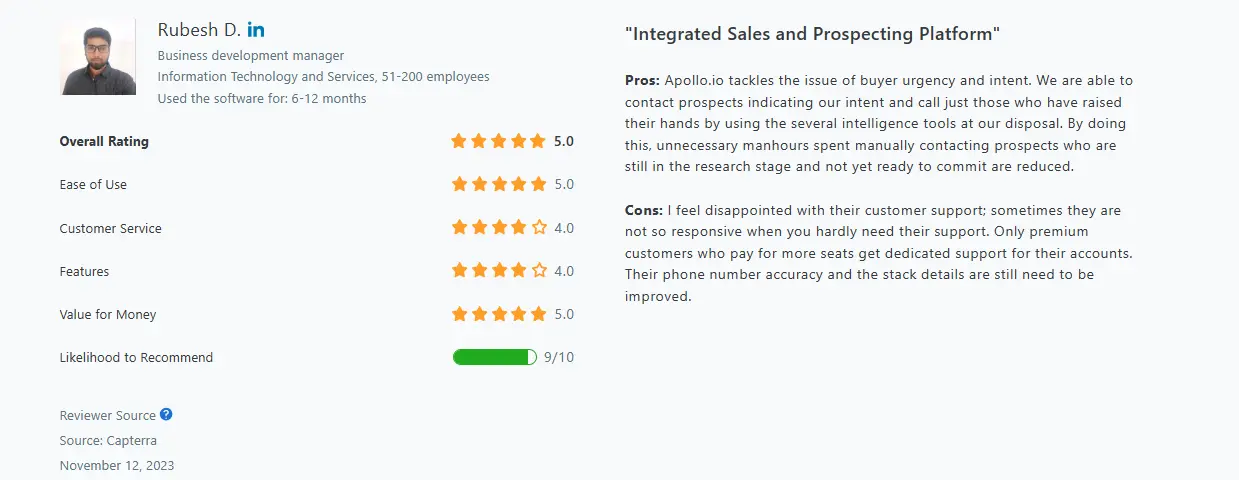
Task: Click the November 12, 2023 review date
Action: coord(116,465)
